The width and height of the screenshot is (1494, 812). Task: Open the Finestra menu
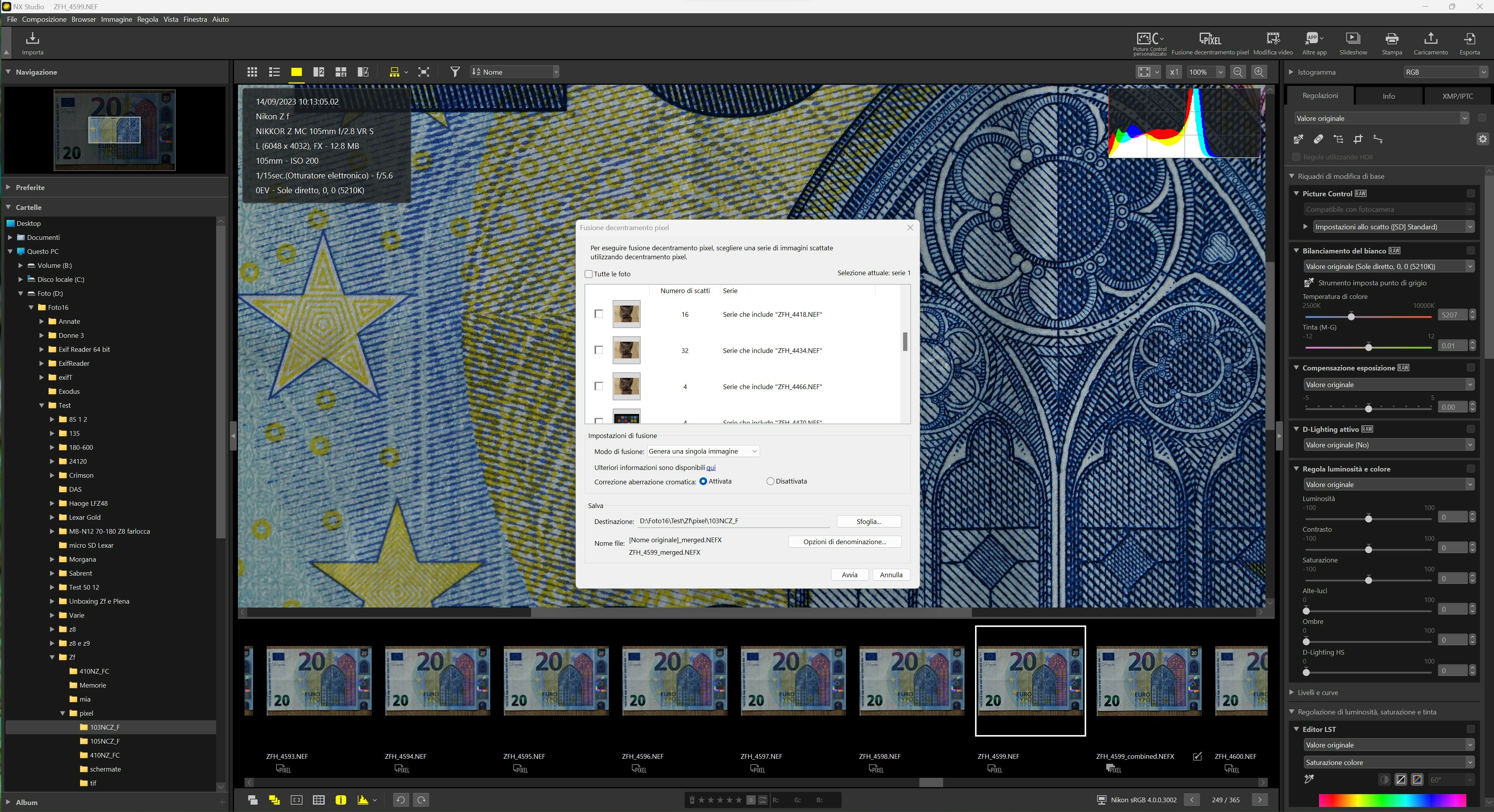pos(195,19)
